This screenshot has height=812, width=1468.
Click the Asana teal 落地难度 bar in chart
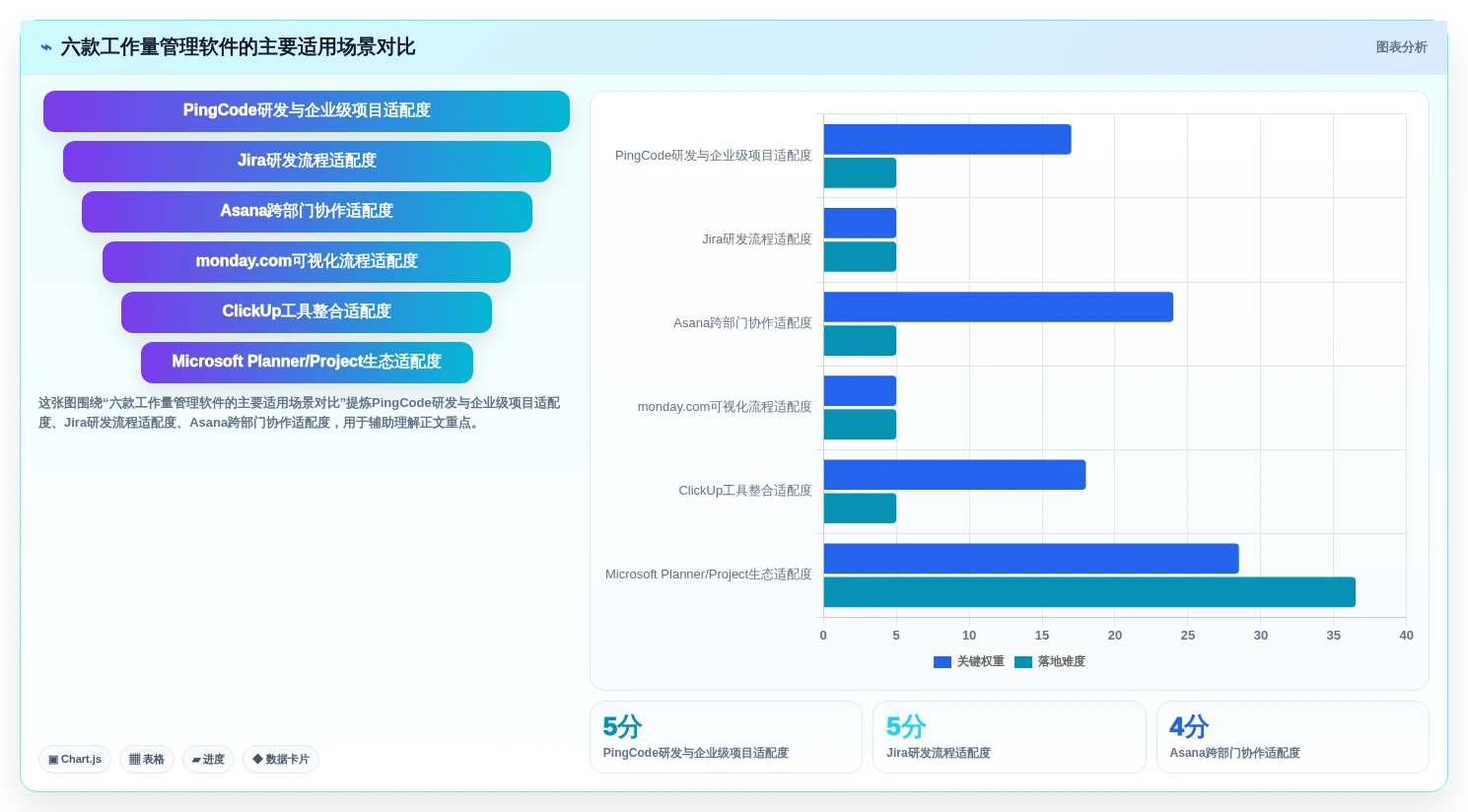click(860, 341)
